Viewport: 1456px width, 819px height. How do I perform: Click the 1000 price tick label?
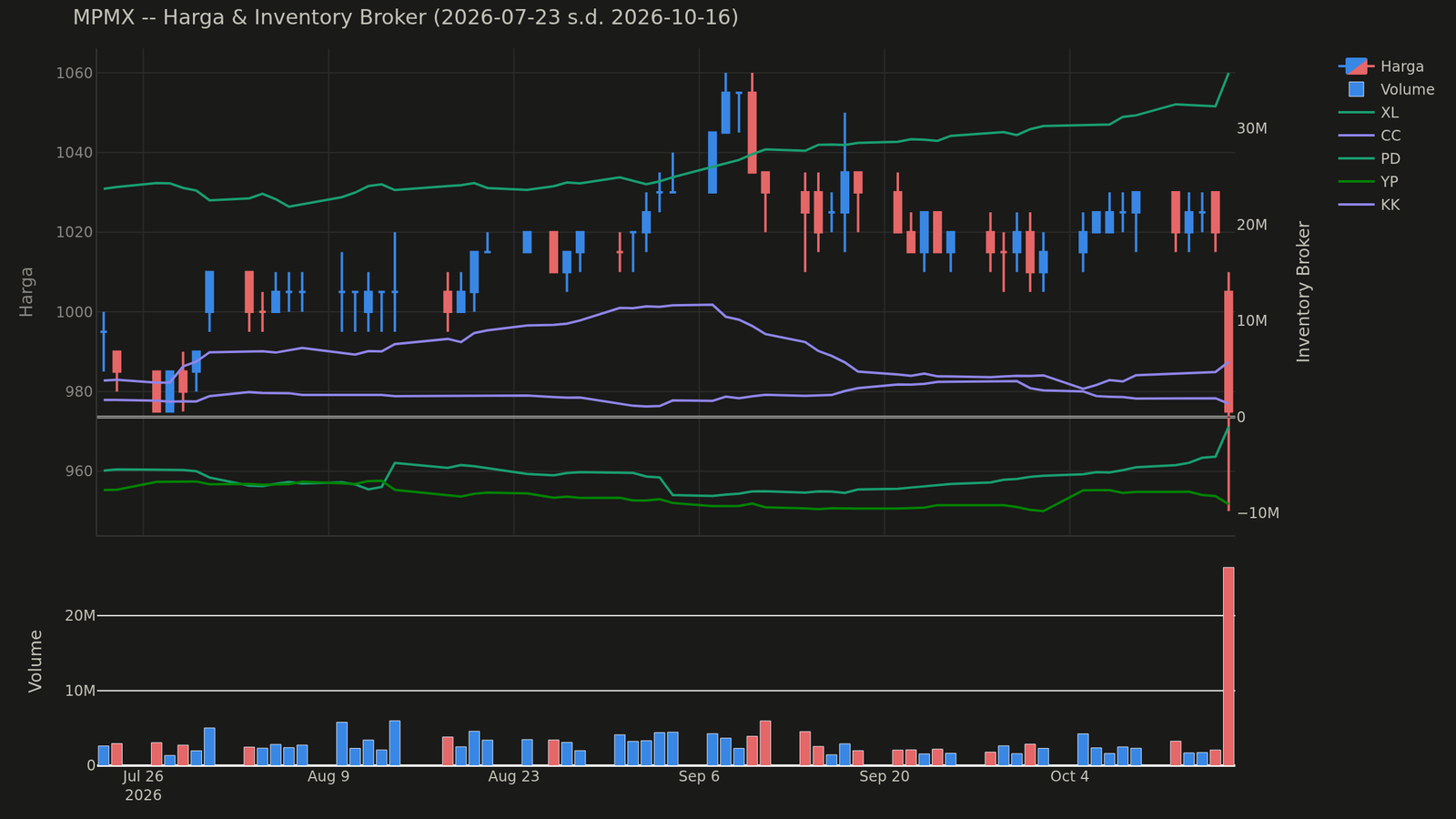point(76,312)
